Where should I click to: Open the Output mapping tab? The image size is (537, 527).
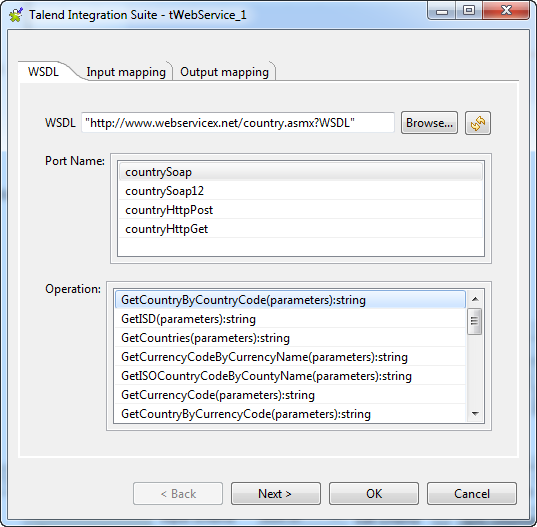pos(224,72)
